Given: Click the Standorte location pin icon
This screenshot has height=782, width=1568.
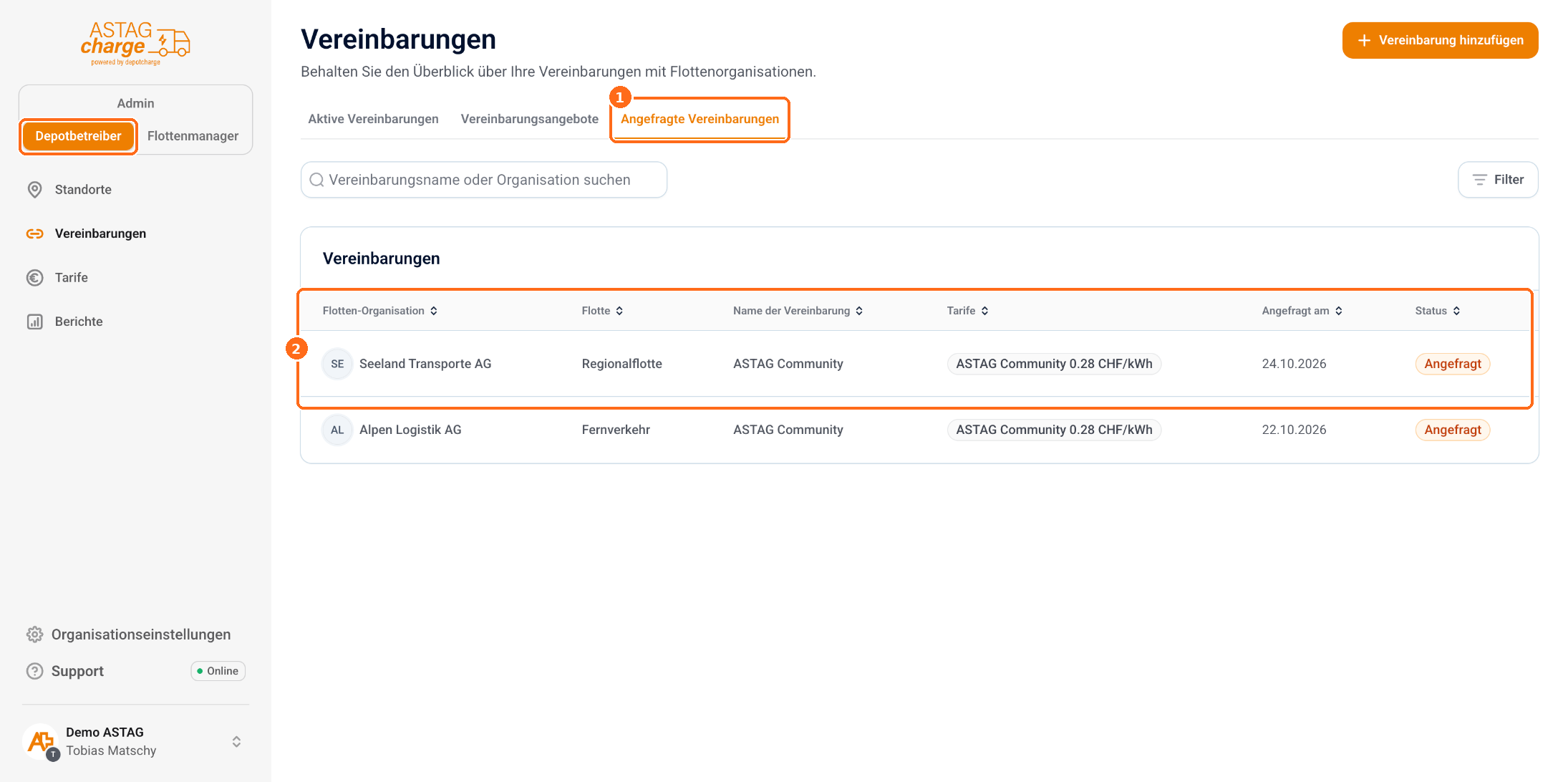Looking at the screenshot, I should (x=34, y=190).
